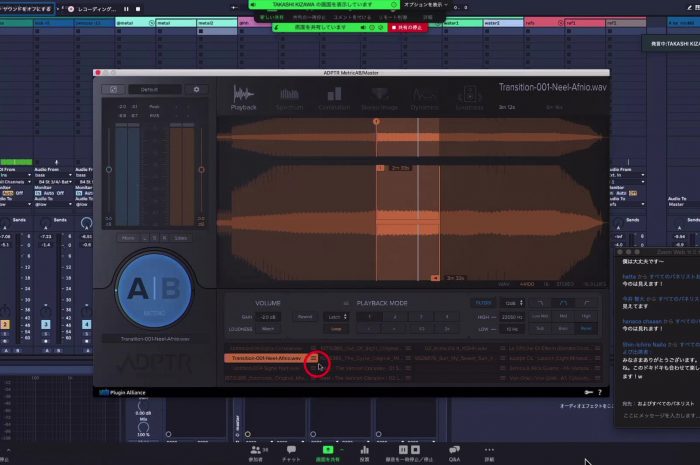The image size is (700, 465).
Task: Open the plugin help question mark
Action: 600,392
